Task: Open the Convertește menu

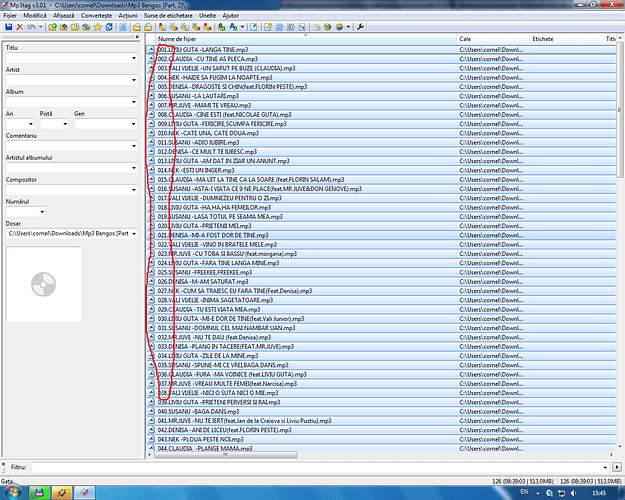Action: click(x=96, y=16)
